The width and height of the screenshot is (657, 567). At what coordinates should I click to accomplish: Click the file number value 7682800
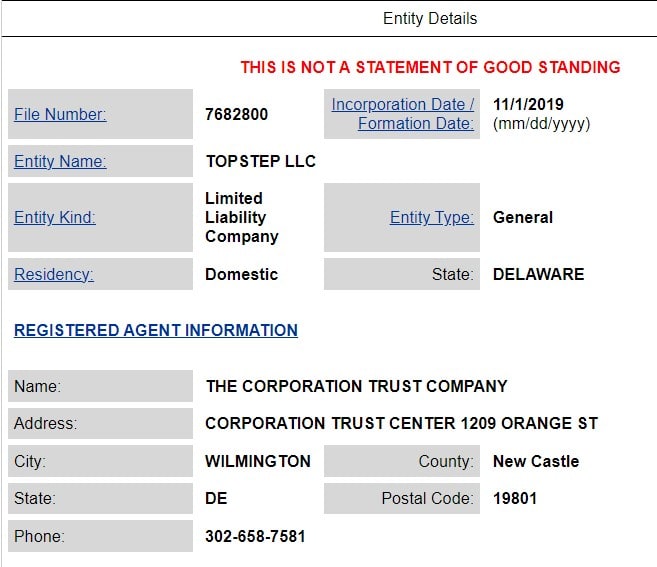(237, 115)
